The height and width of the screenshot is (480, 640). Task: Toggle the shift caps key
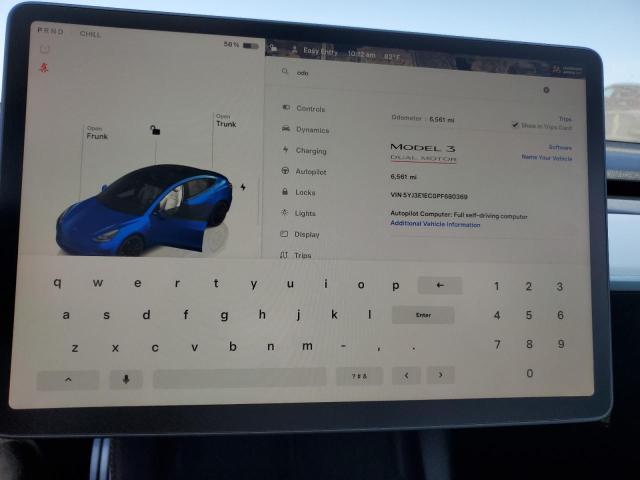click(x=68, y=379)
